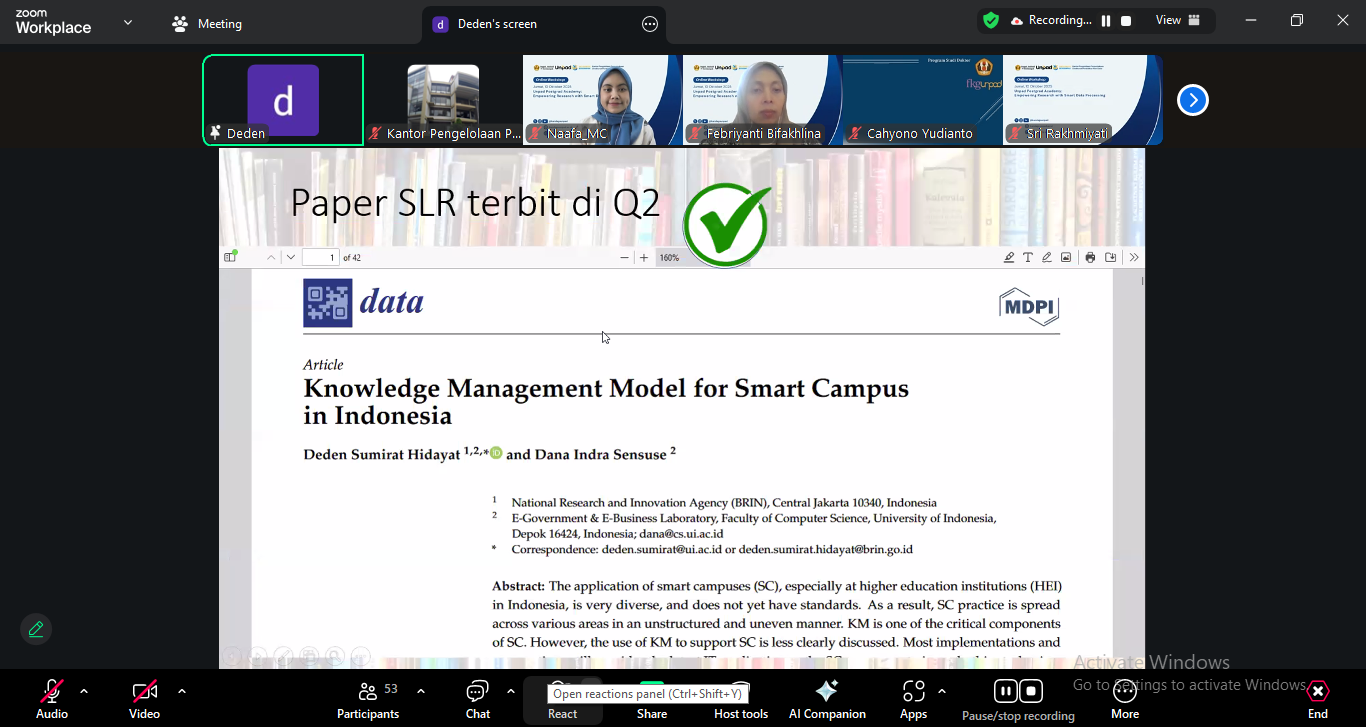Open the More options menu
1366x727 pixels.
[x=1125, y=698]
